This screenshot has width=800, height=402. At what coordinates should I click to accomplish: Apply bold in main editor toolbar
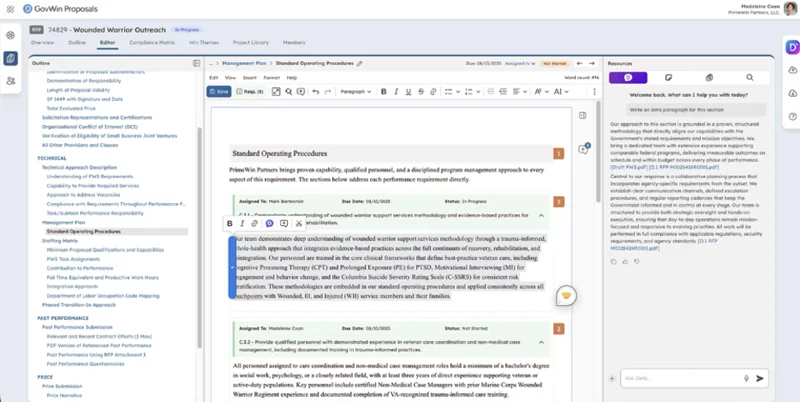(384, 92)
